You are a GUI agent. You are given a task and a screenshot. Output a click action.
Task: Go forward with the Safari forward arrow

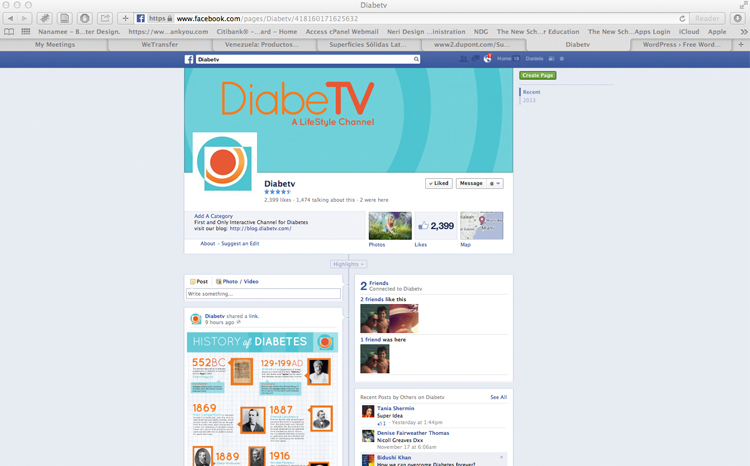[x=24, y=18]
